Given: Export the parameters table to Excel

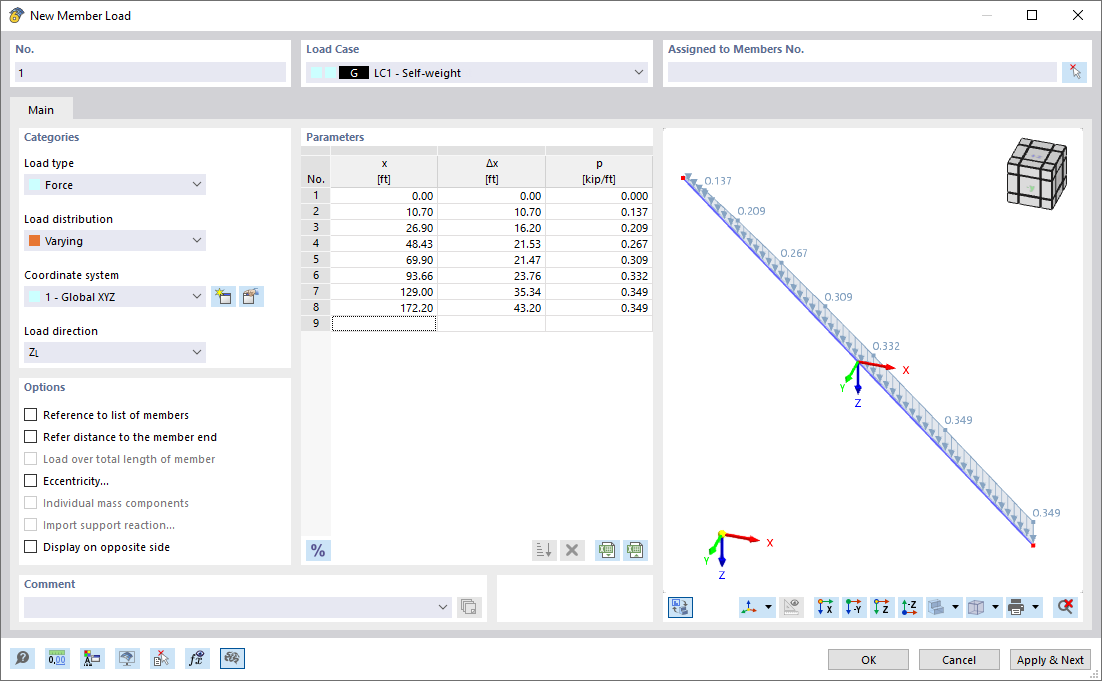Looking at the screenshot, I should point(607,550).
